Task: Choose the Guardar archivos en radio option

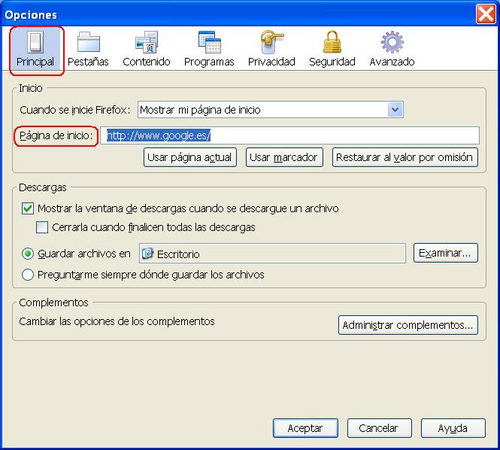Action: click(28, 254)
